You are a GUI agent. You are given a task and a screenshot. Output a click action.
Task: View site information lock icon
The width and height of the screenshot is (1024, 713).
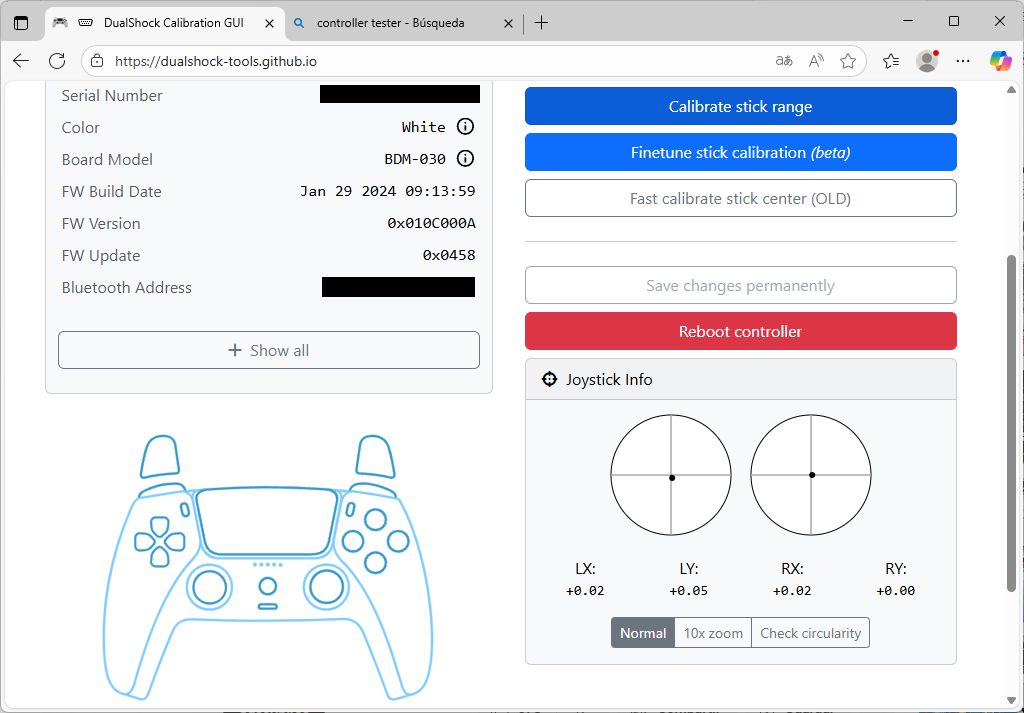click(x=97, y=61)
